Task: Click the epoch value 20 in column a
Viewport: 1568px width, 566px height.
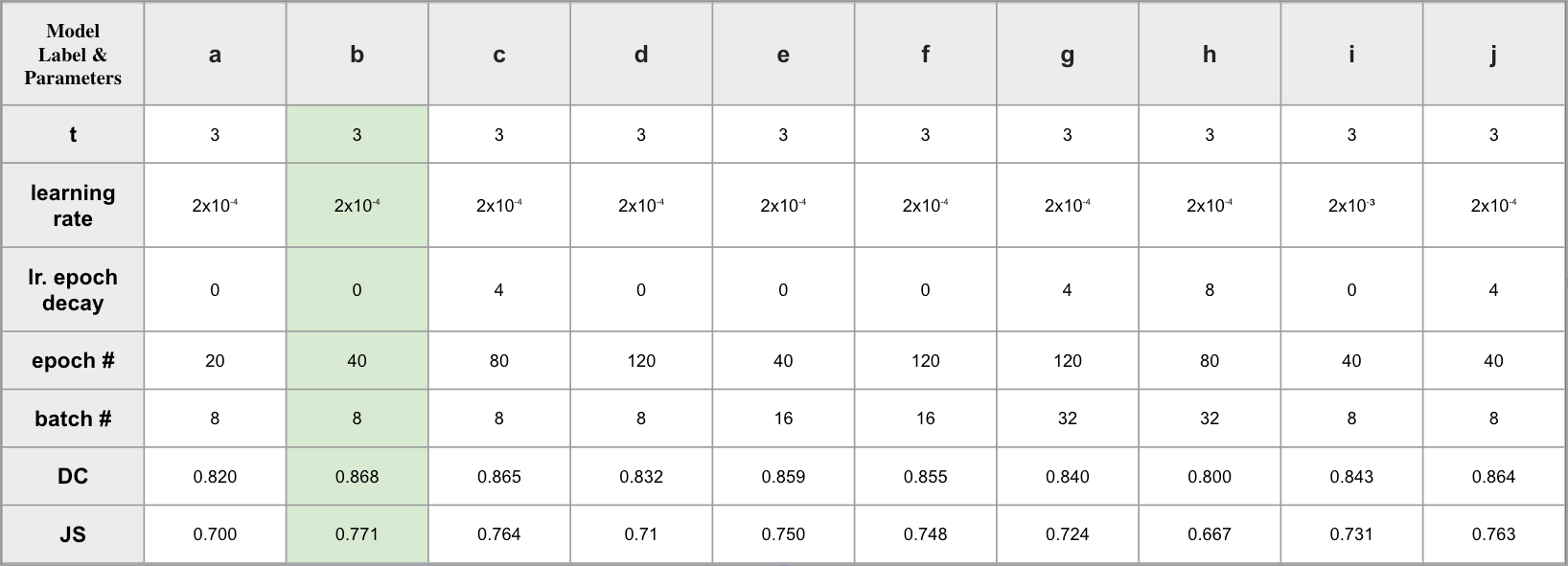Action: 215,361
